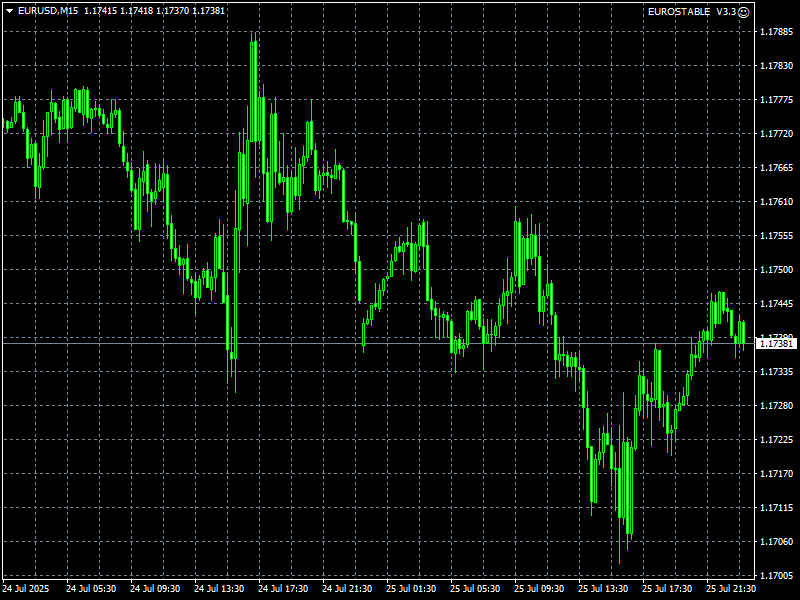Click the 1.17005 price scale label

(776, 576)
